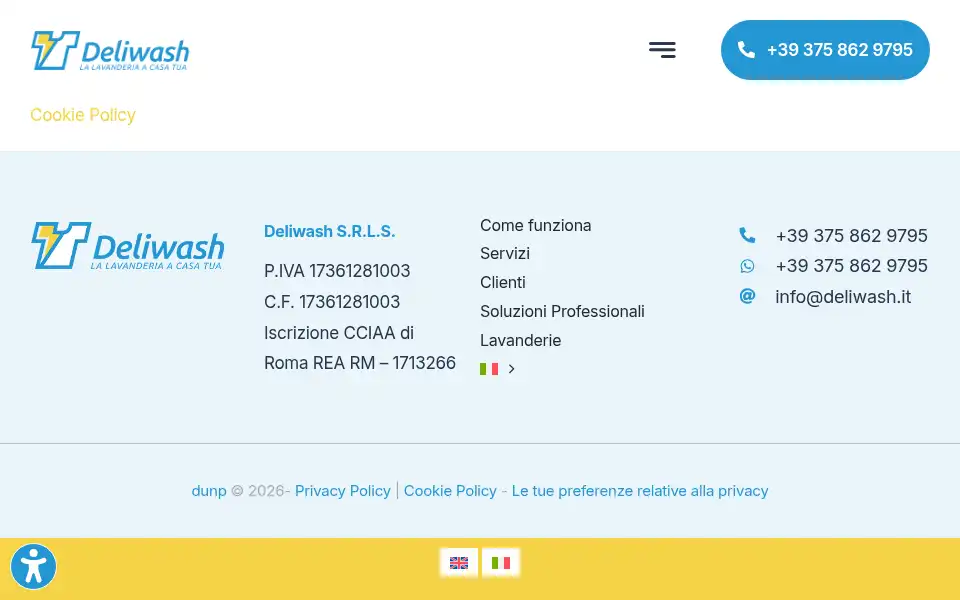Click the at-sign email icon

pyautogui.click(x=747, y=296)
